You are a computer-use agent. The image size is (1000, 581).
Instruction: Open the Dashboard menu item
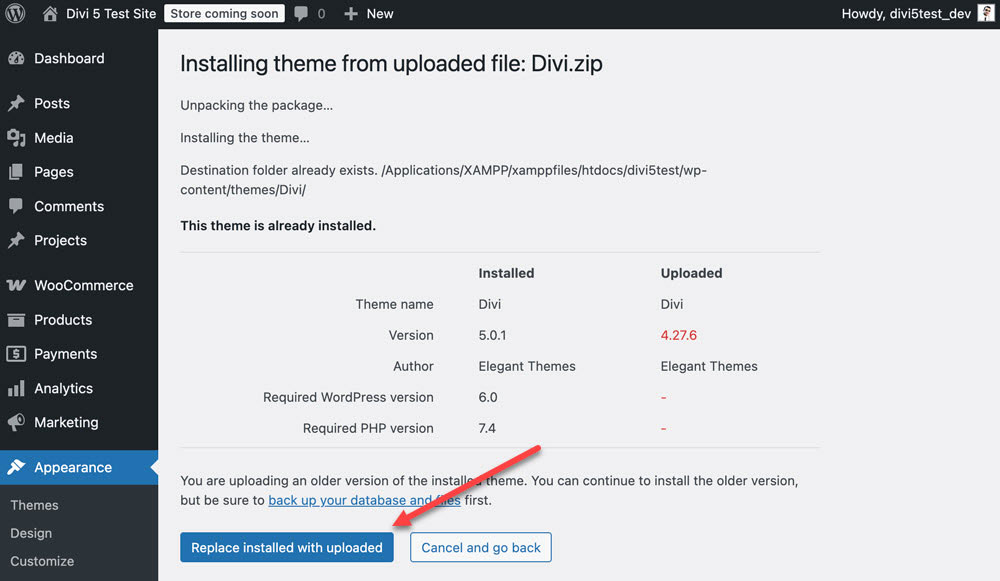(69, 58)
